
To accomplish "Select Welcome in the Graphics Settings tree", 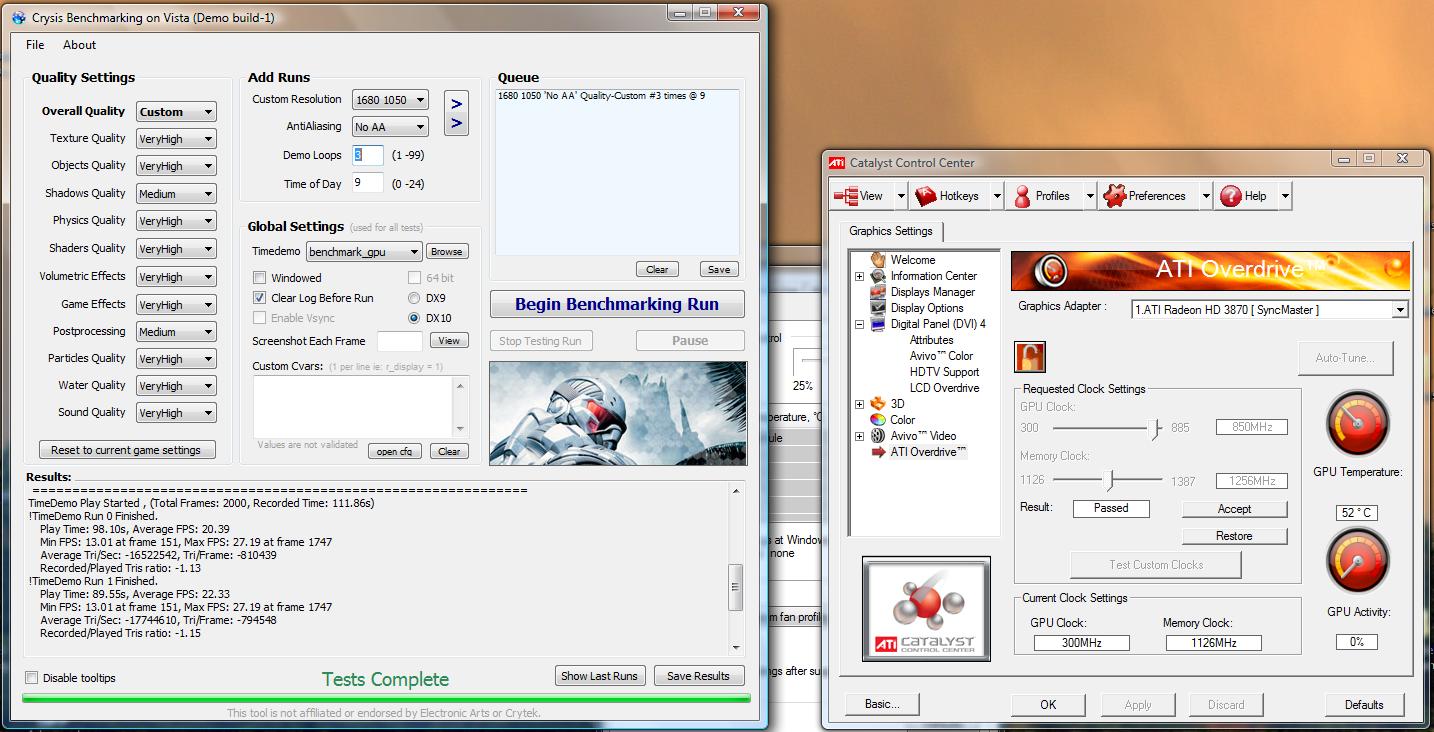I will point(912,260).
